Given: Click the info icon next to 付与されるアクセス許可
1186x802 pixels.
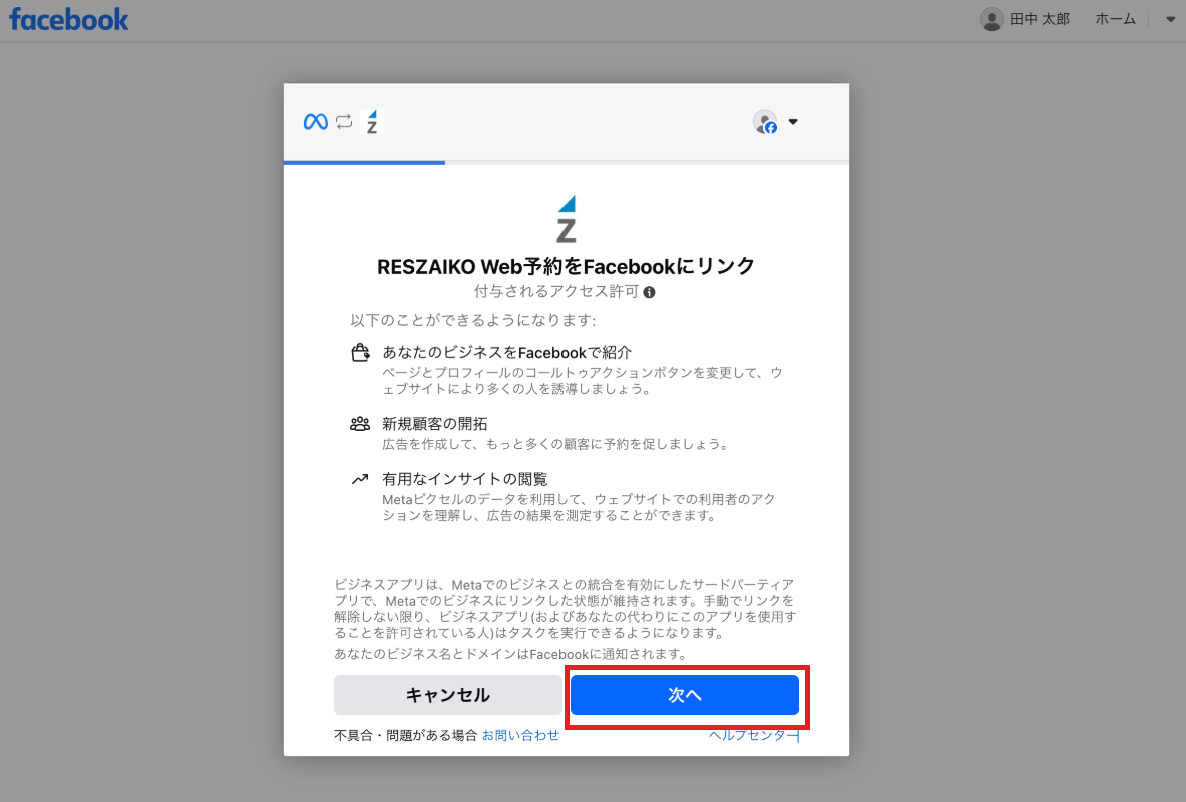Looking at the screenshot, I should pos(650,292).
